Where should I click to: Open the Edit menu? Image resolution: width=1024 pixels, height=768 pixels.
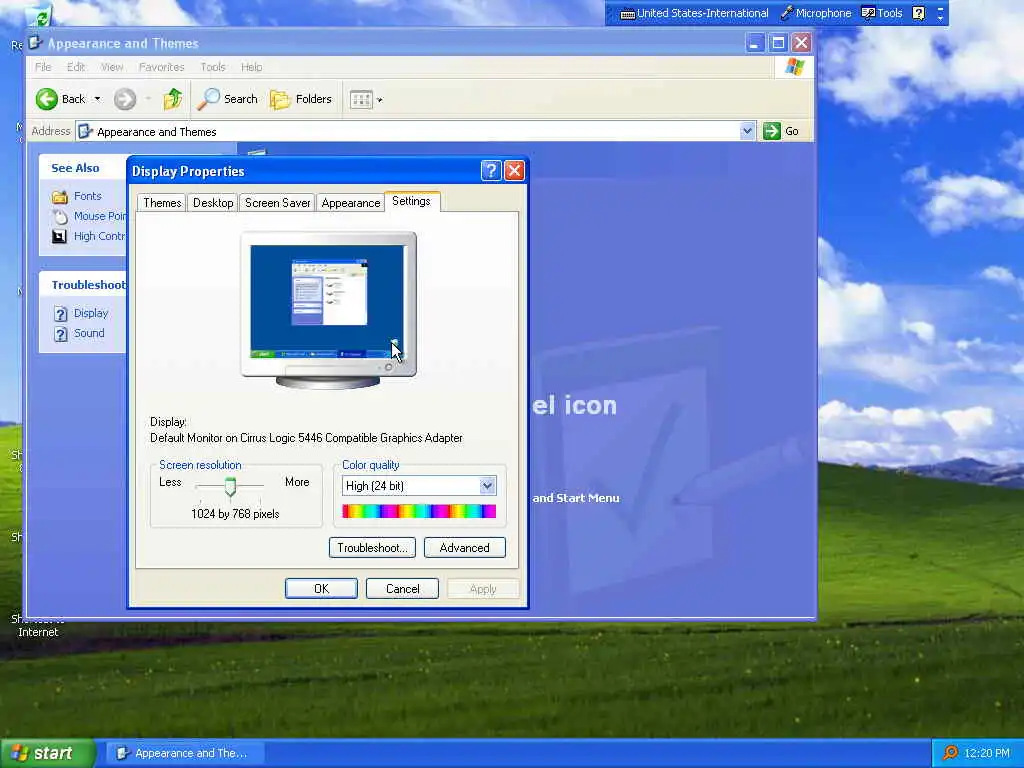coord(76,67)
